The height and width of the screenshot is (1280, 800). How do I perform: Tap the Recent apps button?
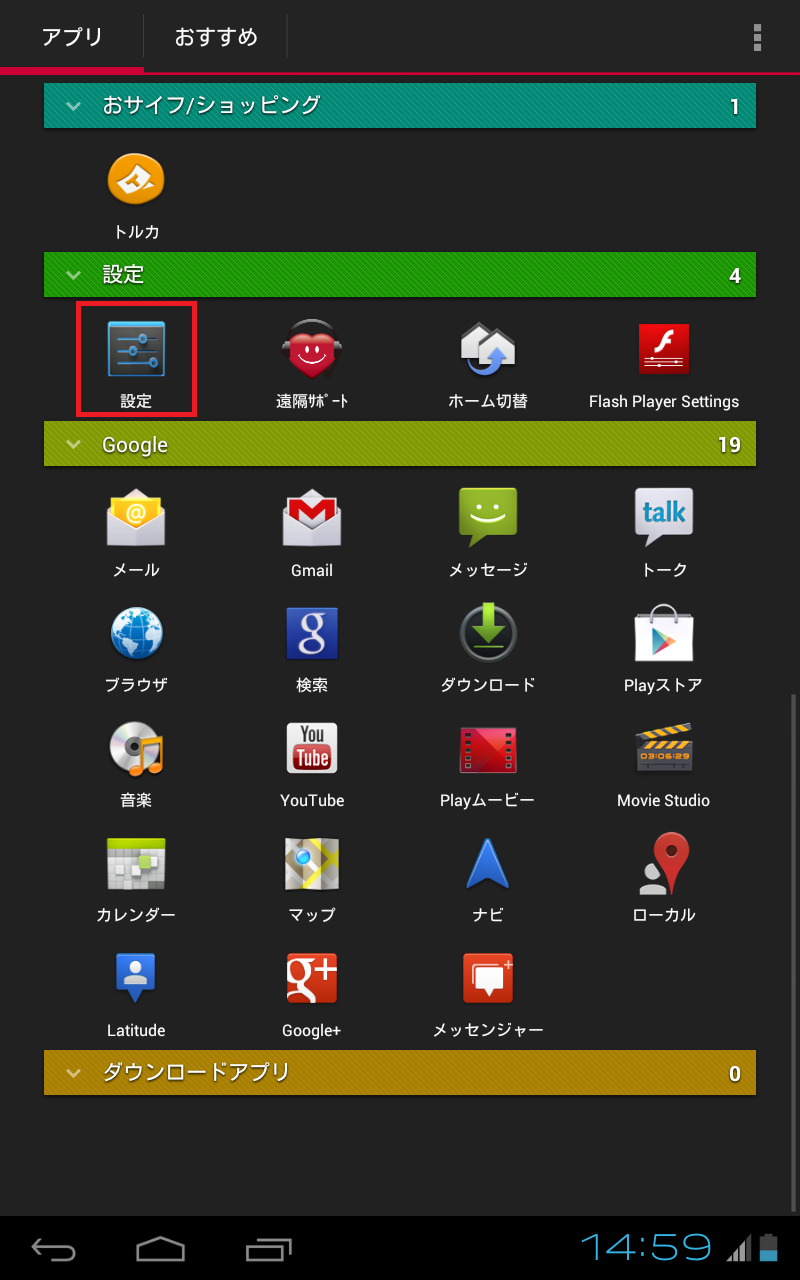[x=267, y=1248]
